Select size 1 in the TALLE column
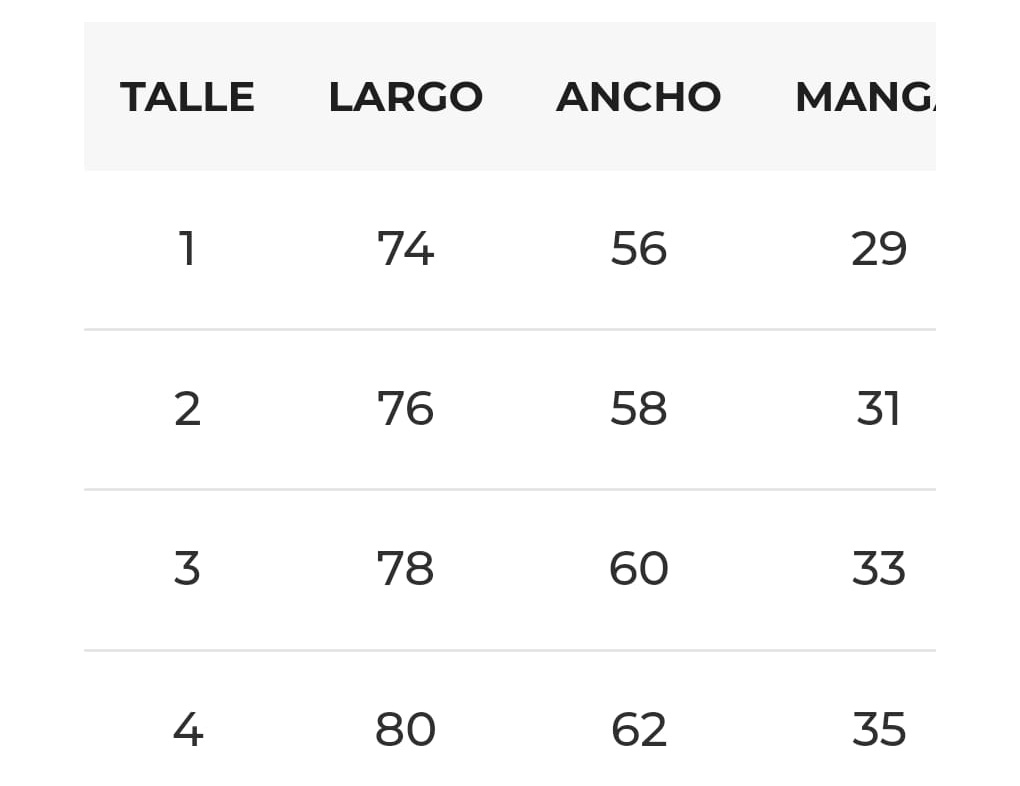Viewport: 1020px width, 786px height. (187, 249)
